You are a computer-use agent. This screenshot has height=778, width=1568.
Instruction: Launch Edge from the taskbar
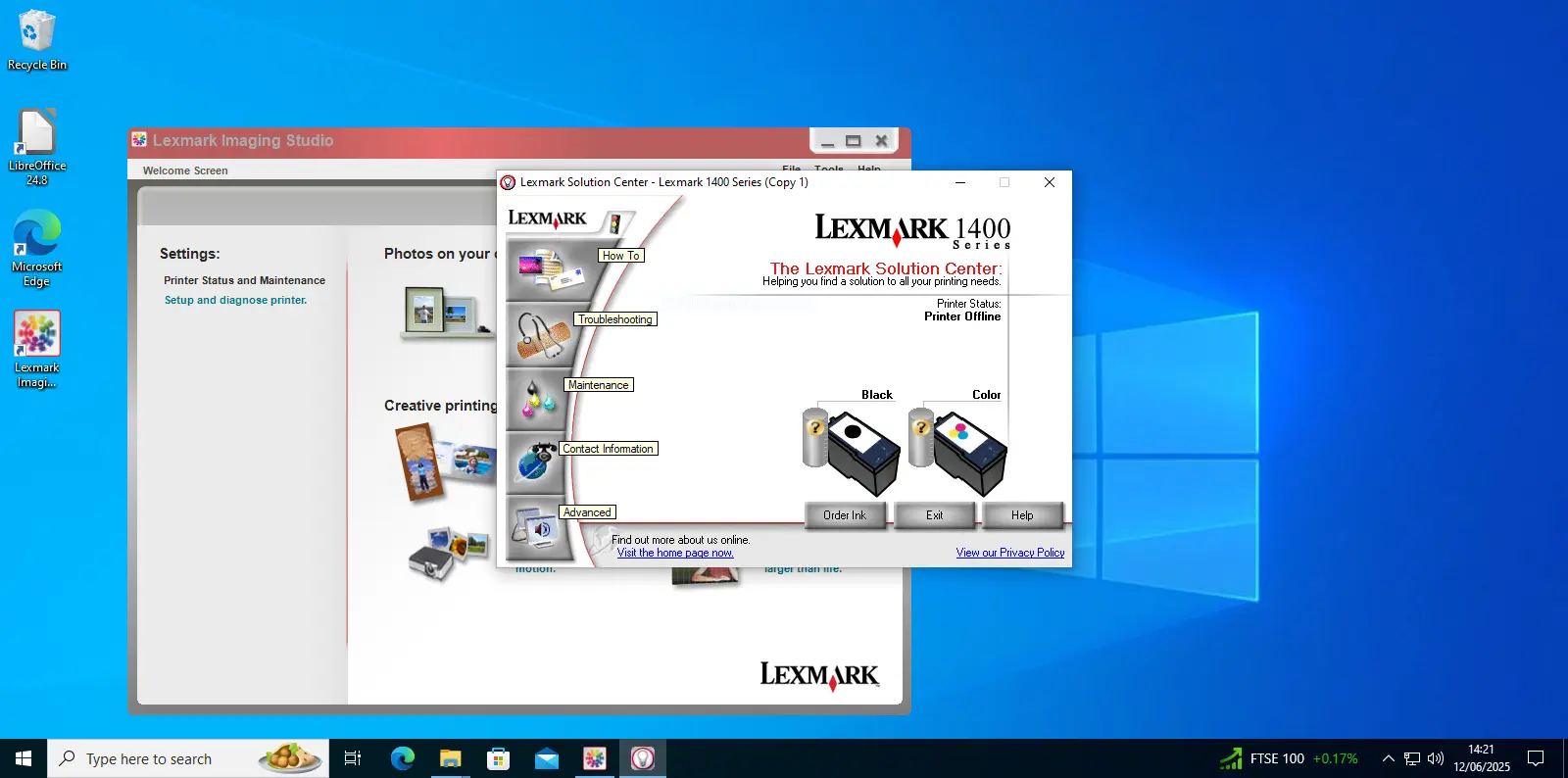pos(402,758)
